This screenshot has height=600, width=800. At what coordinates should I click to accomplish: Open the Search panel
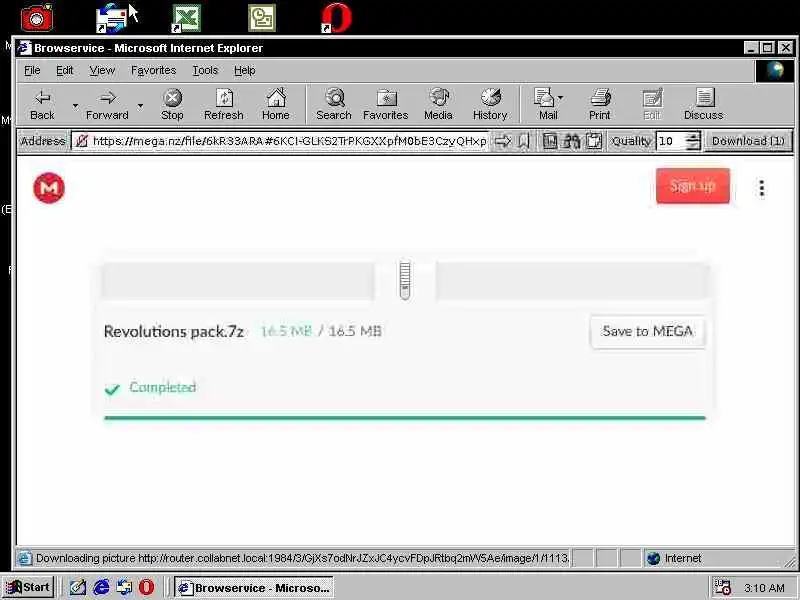(334, 105)
